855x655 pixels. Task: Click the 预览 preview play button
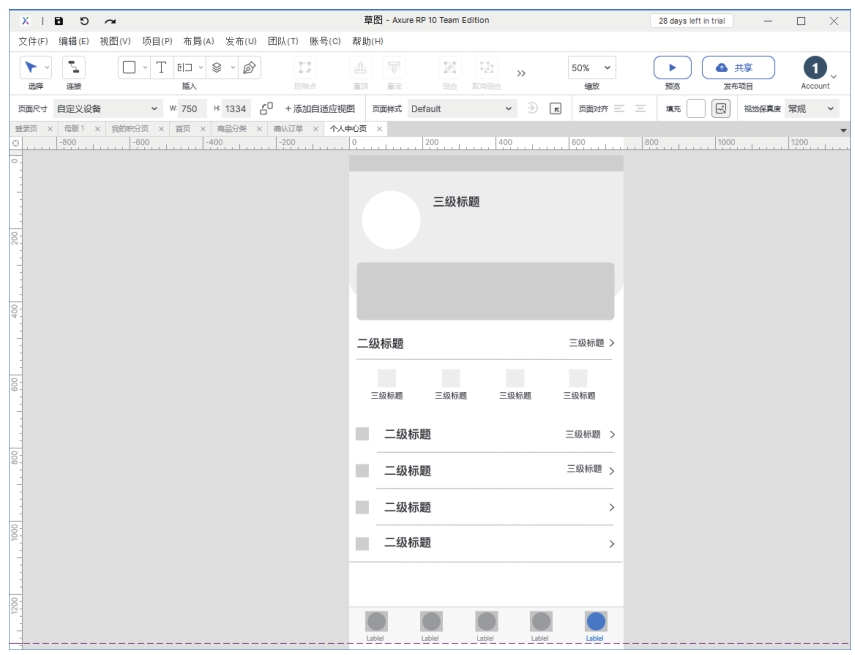click(x=672, y=67)
